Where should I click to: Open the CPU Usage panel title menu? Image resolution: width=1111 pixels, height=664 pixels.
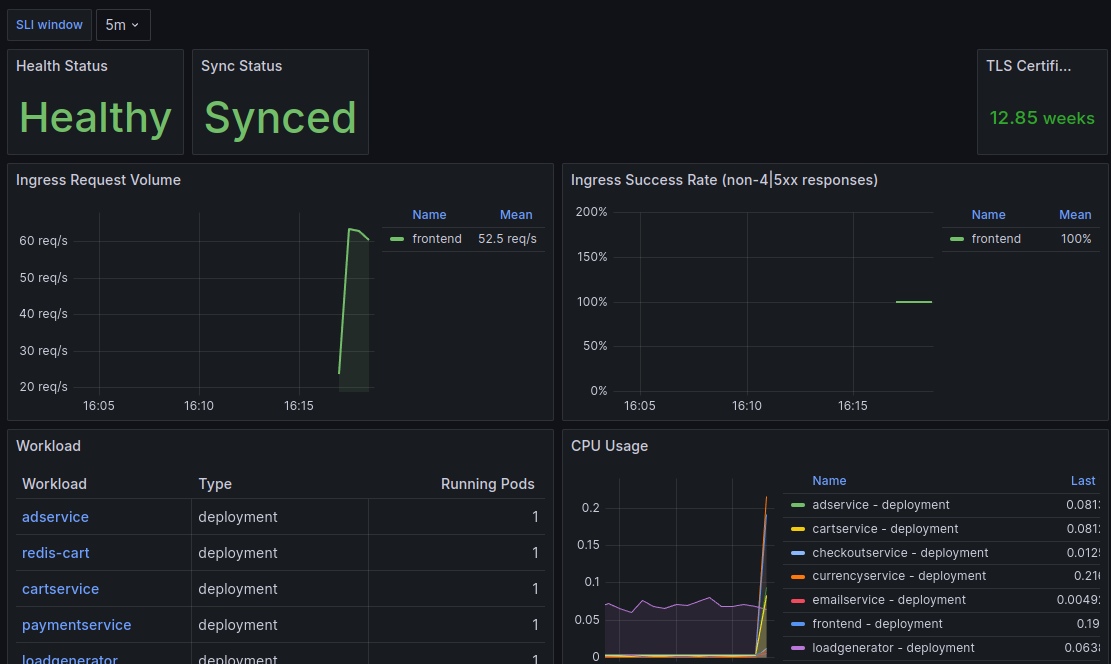(609, 446)
